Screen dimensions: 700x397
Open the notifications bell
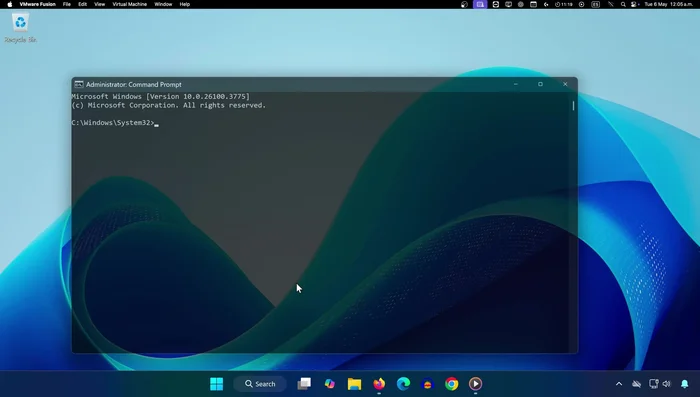[x=684, y=384]
